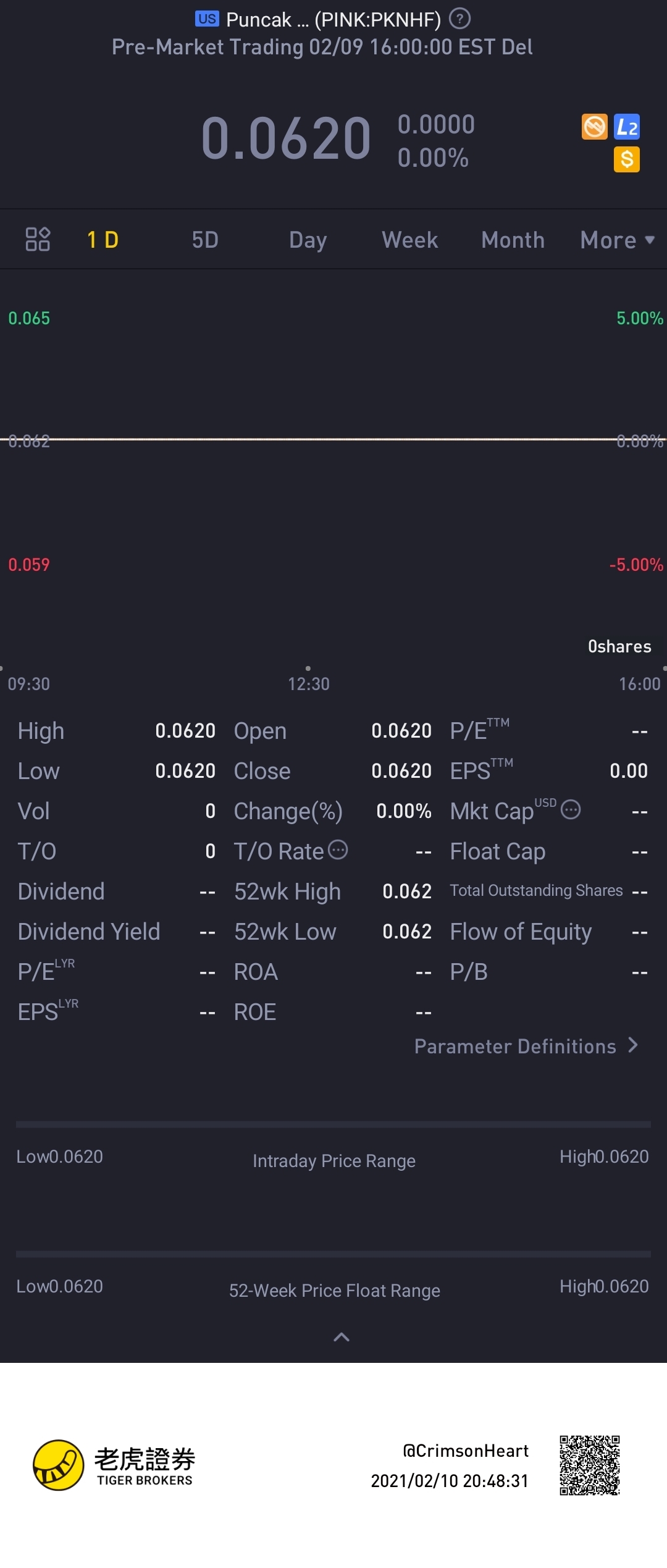667x1568 pixels.
Task: Tap the orange no-shorting icon
Action: tap(595, 127)
